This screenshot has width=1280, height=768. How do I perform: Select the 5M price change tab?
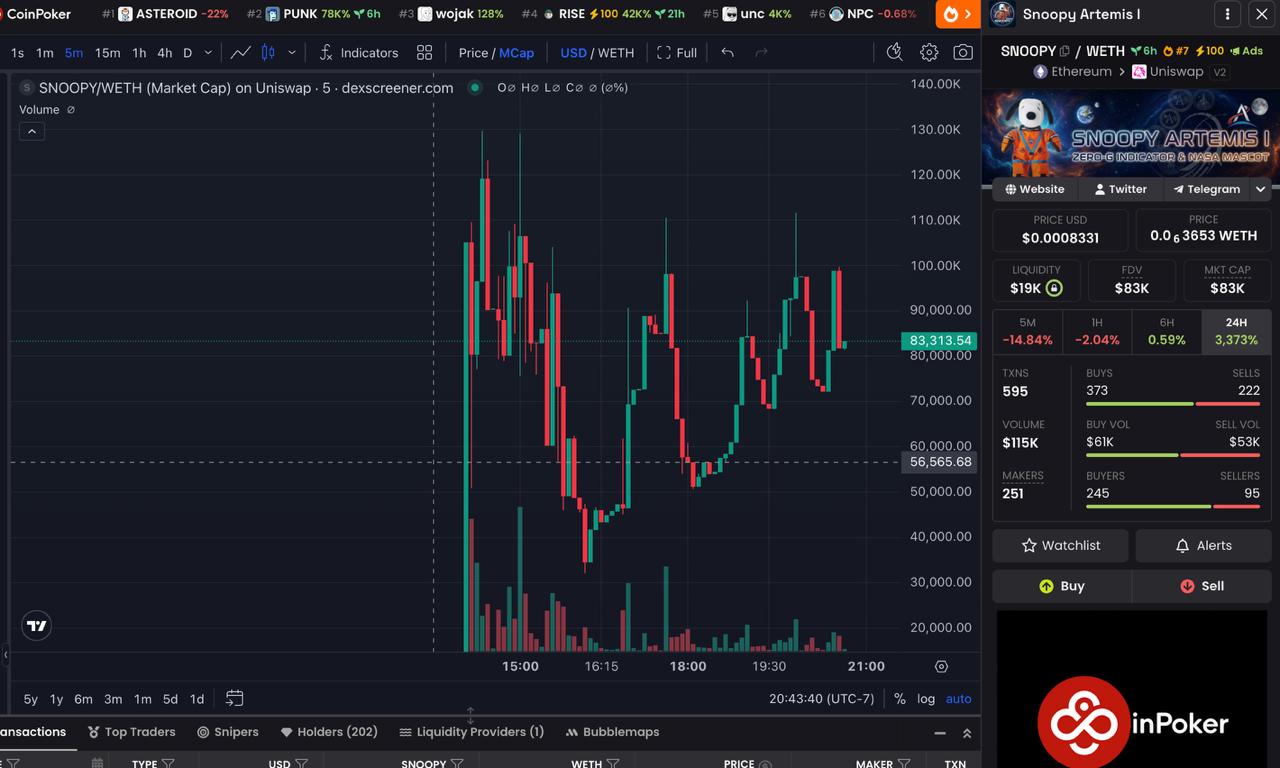(x=1027, y=331)
